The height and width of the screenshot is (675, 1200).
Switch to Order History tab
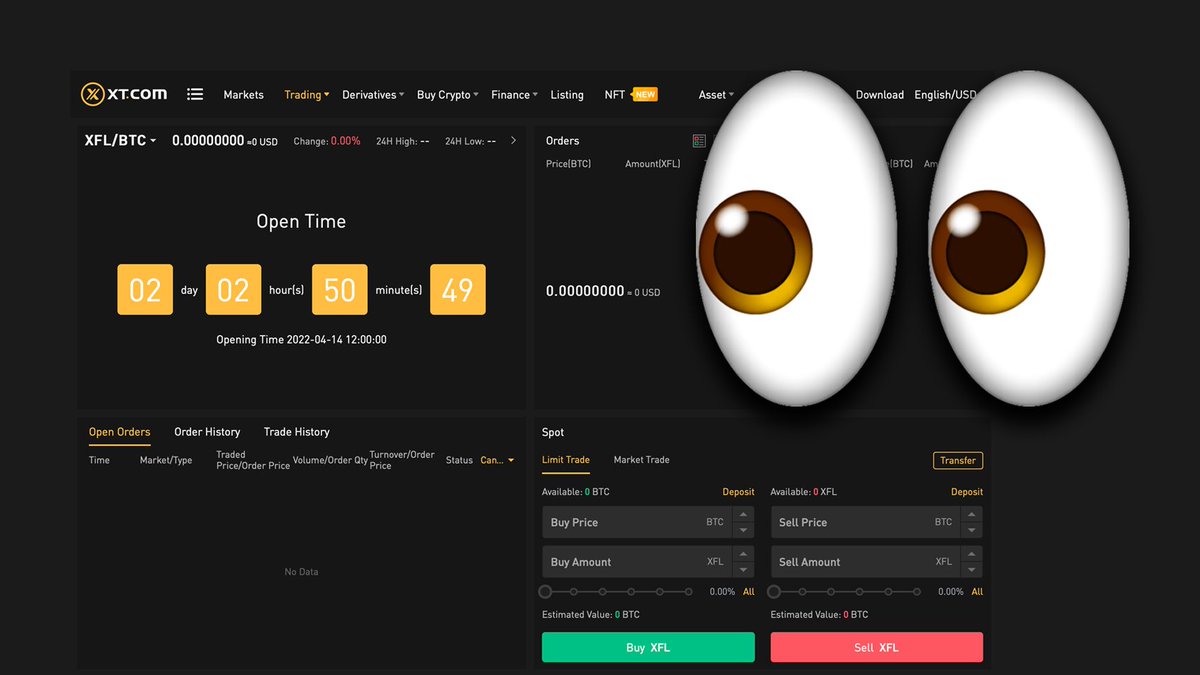click(207, 432)
